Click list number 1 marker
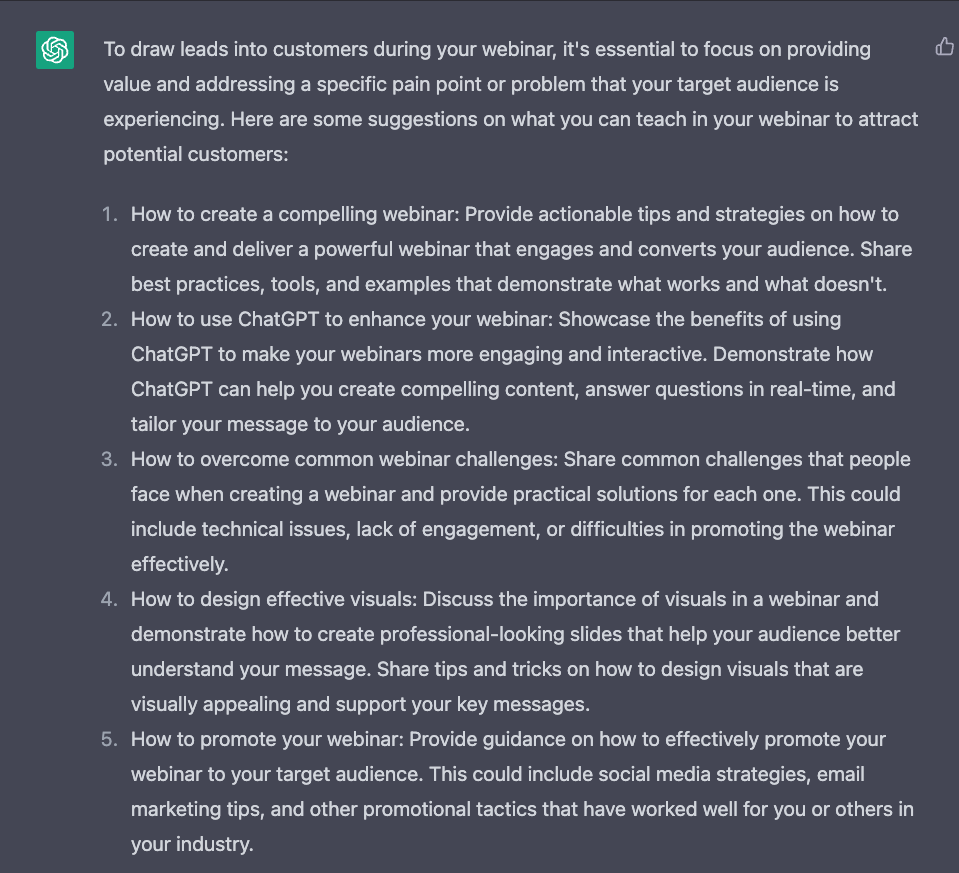 click(x=109, y=214)
